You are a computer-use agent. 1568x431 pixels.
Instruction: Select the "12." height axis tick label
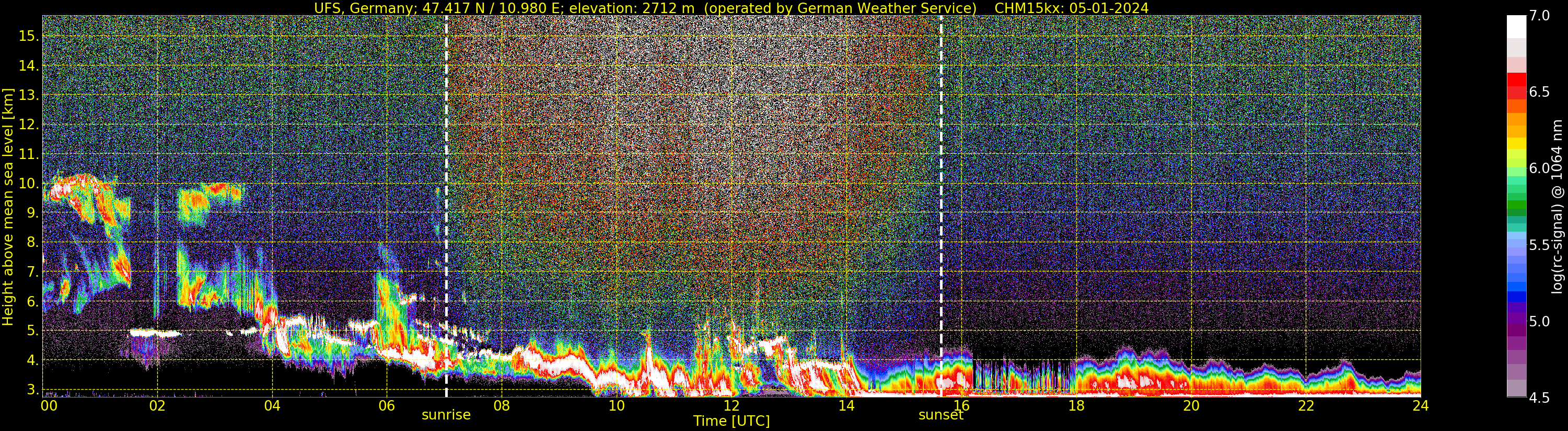(29, 124)
